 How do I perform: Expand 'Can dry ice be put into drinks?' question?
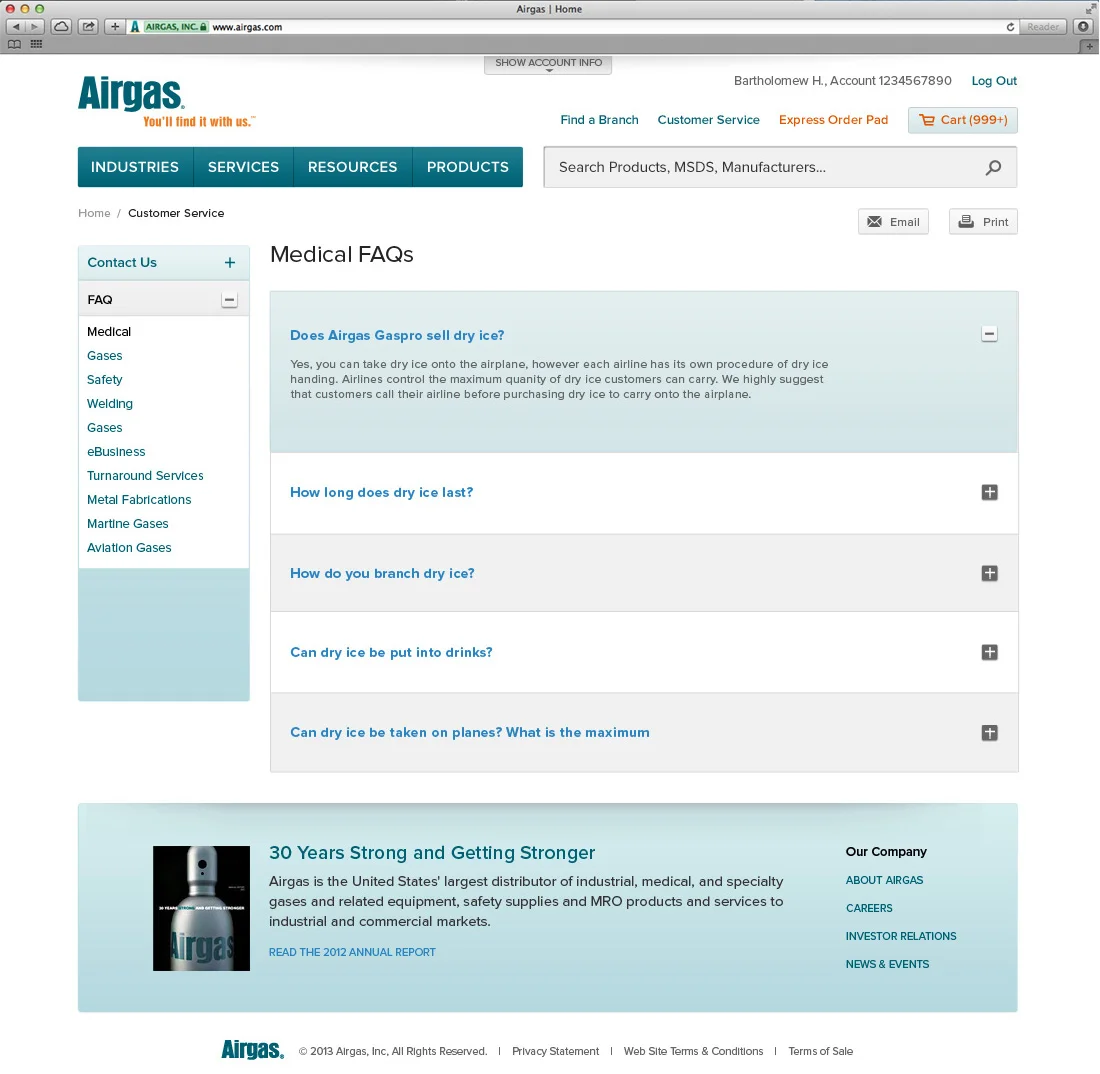pyautogui.click(x=989, y=652)
